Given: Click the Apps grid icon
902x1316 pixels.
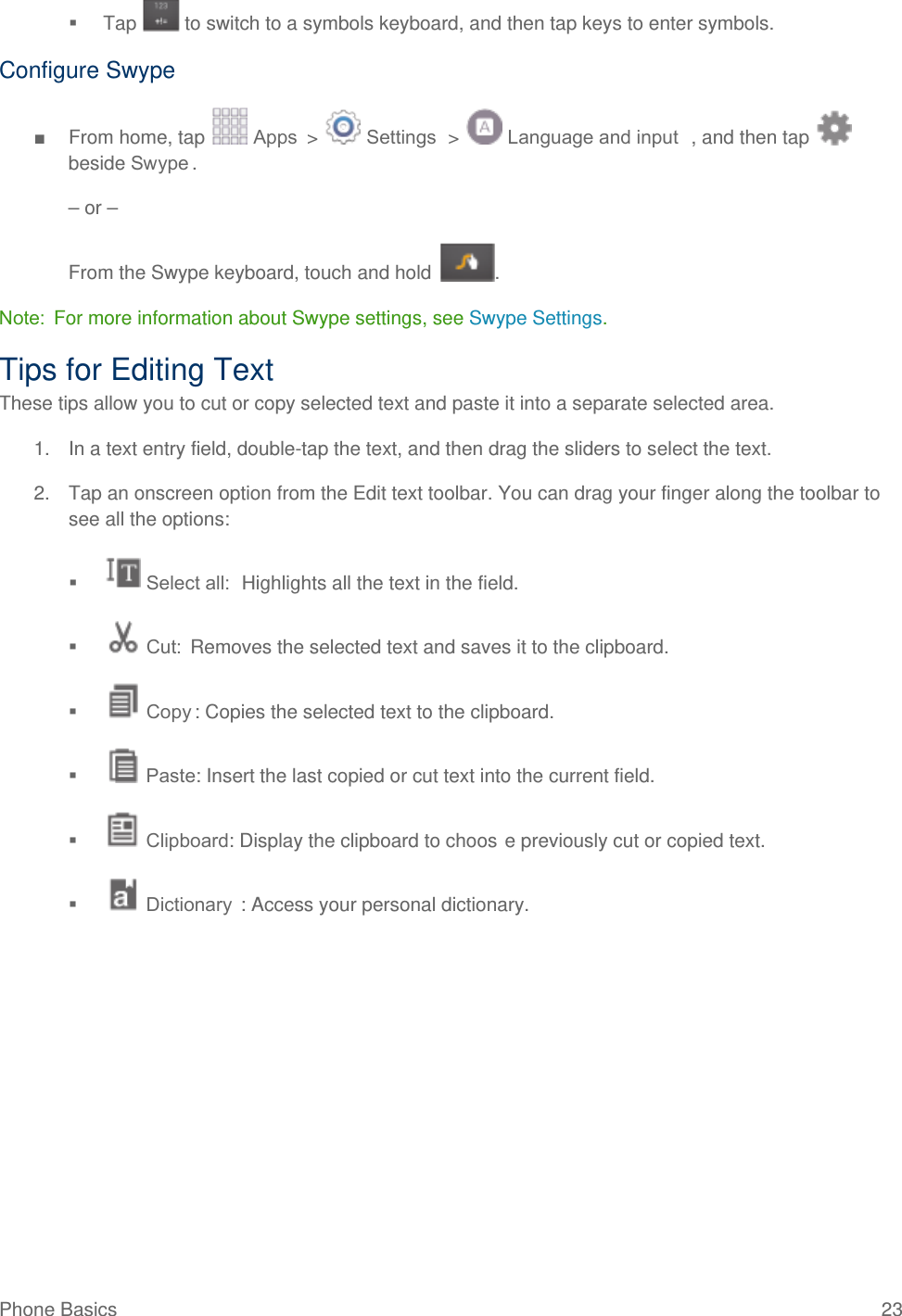Looking at the screenshot, I should (x=229, y=127).
